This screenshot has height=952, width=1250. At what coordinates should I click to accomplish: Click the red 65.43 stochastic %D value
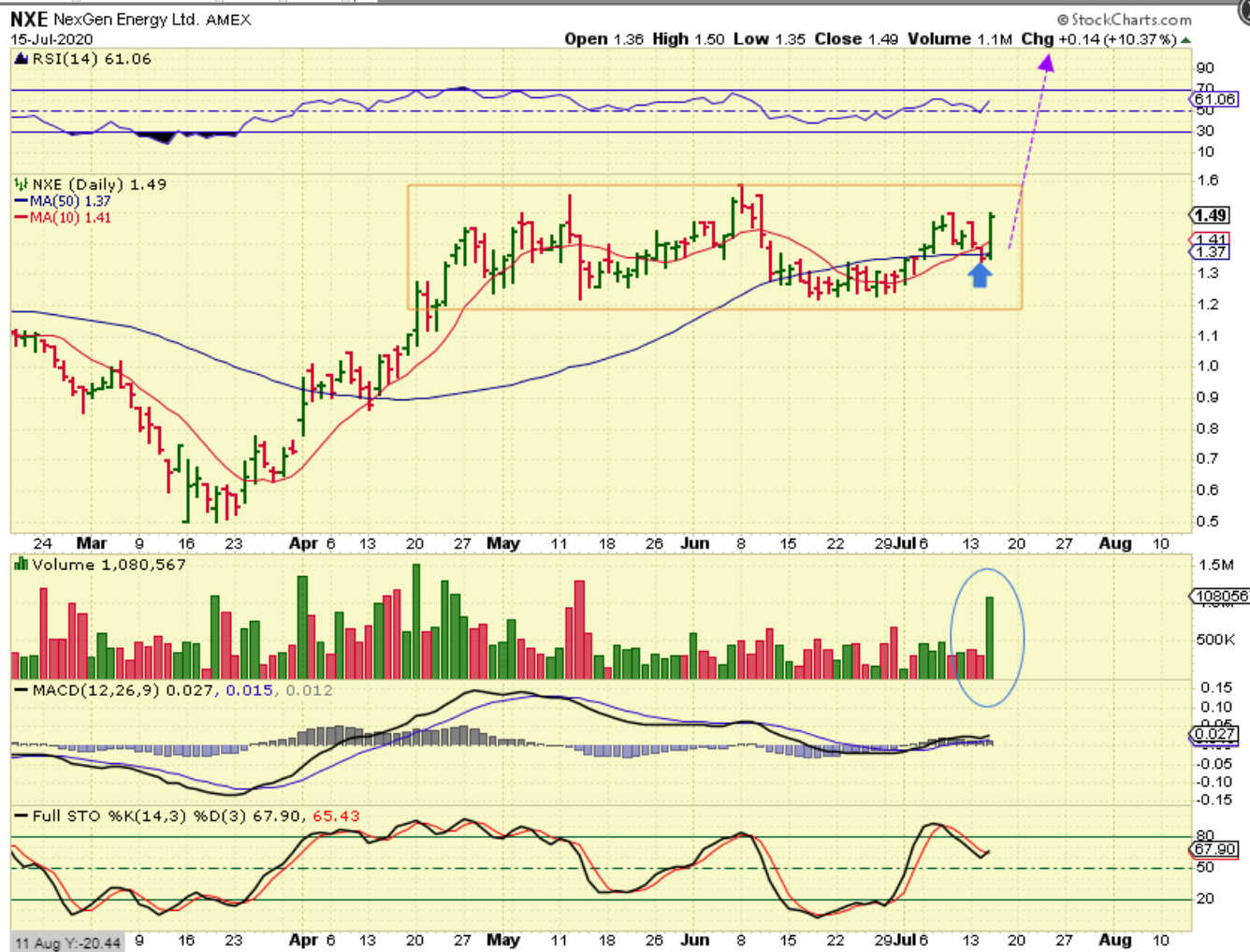click(336, 815)
